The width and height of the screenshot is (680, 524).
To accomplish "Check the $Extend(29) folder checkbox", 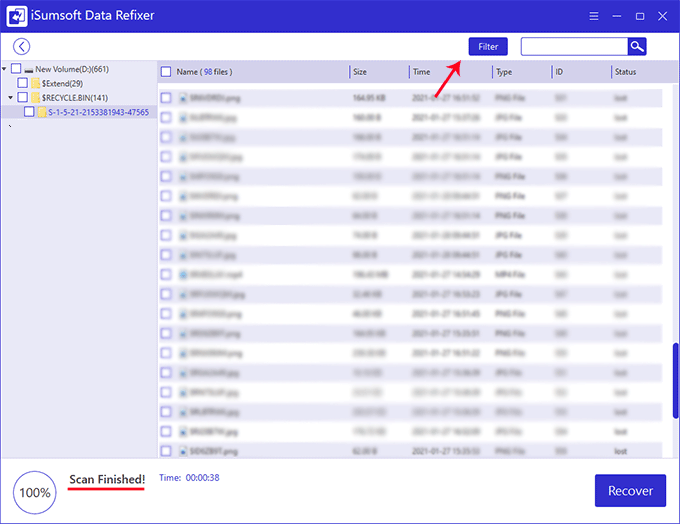I will [23, 83].
